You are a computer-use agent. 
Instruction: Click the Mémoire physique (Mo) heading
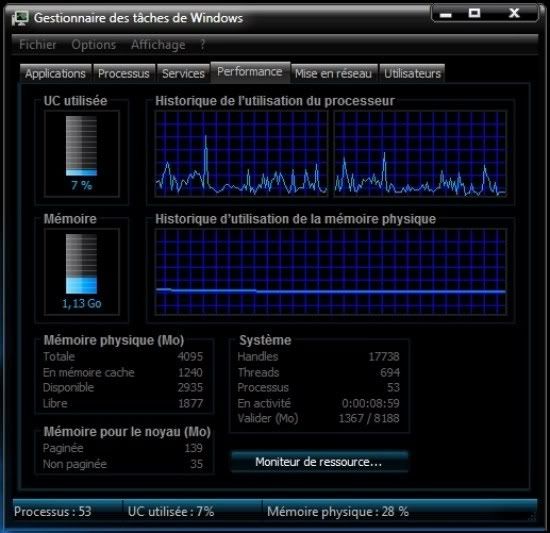114,340
